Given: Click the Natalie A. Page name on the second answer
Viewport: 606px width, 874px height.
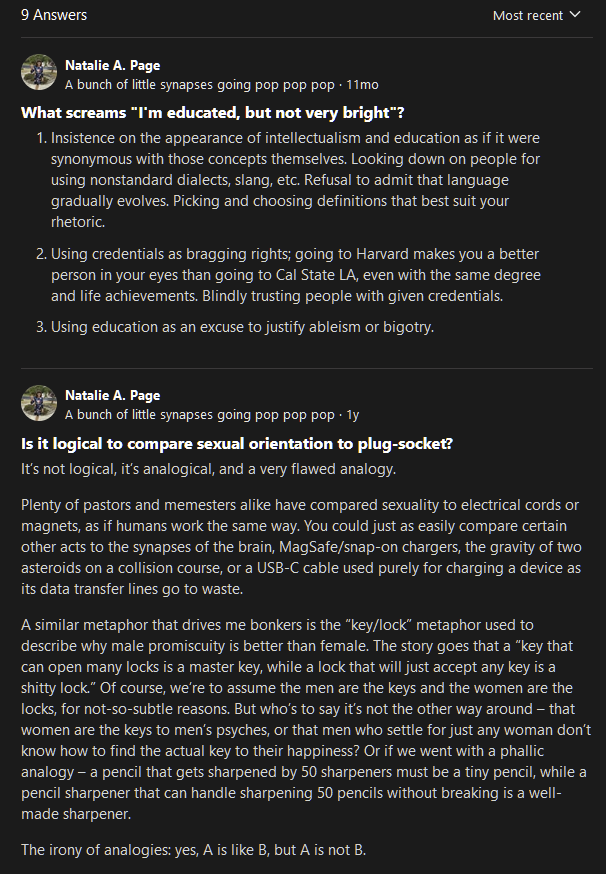Looking at the screenshot, I should click(x=112, y=395).
